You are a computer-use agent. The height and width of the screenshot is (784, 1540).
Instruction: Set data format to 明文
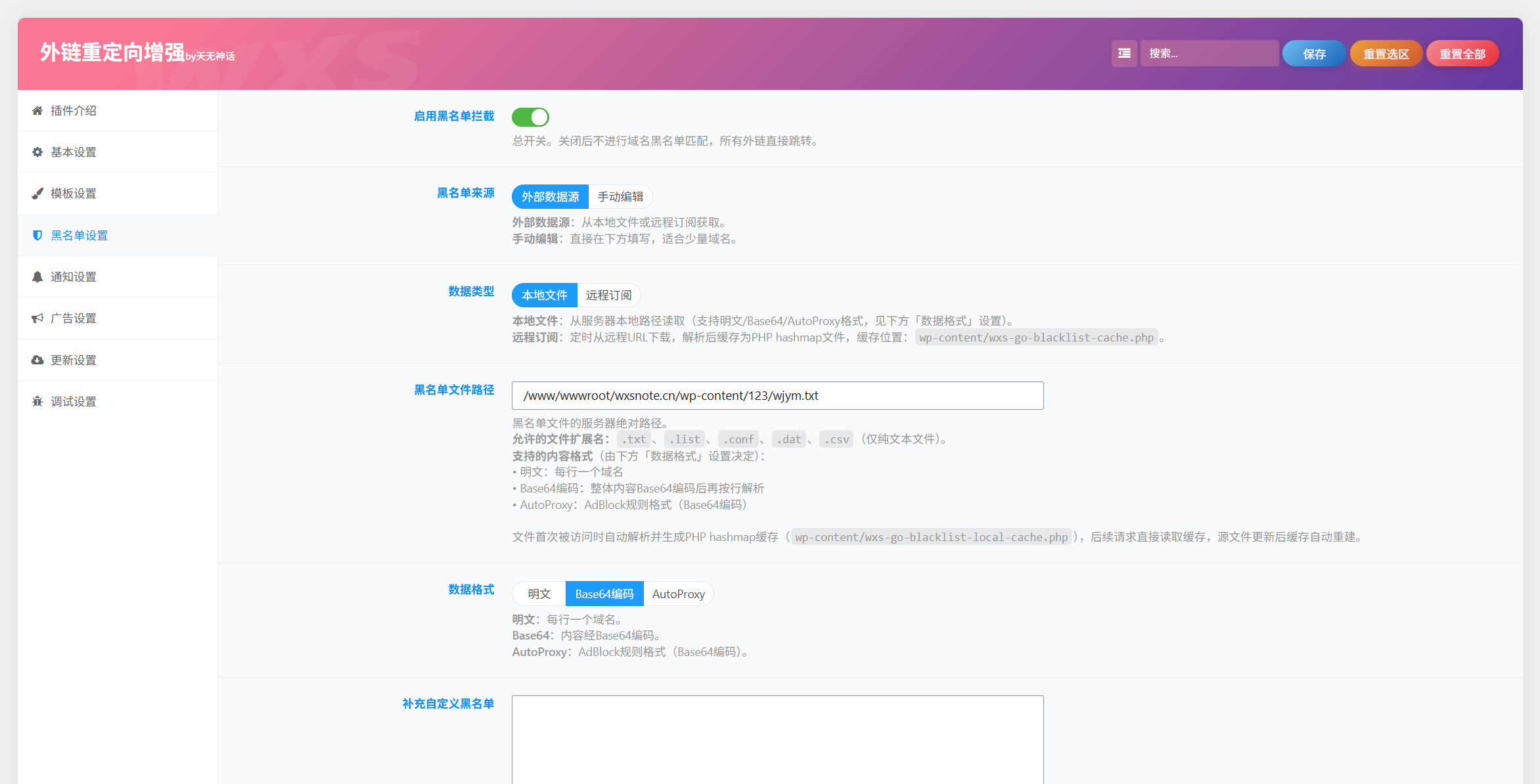pos(539,594)
